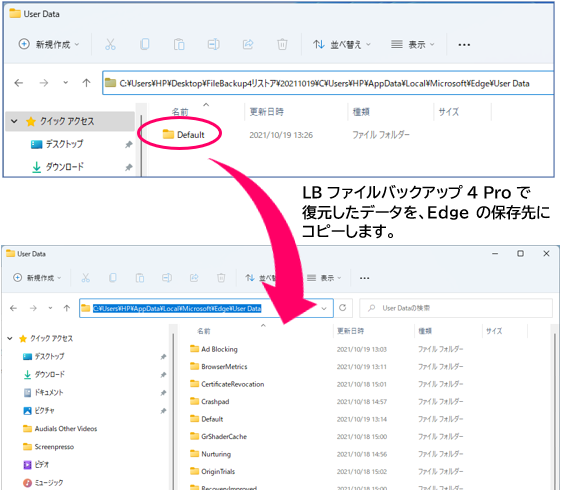The width and height of the screenshot is (562, 493).
Task: Click highlighted address path in bottom window
Action: click(x=177, y=308)
